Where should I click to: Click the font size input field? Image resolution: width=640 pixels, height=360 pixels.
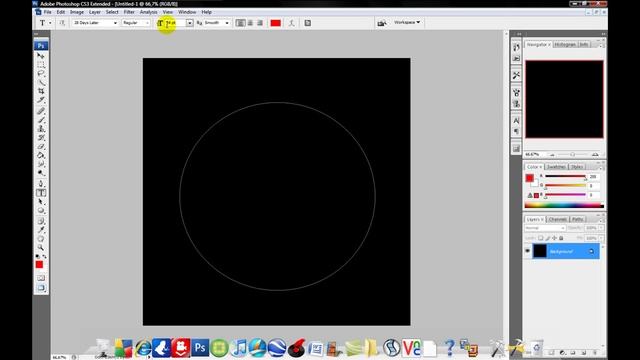(x=176, y=23)
